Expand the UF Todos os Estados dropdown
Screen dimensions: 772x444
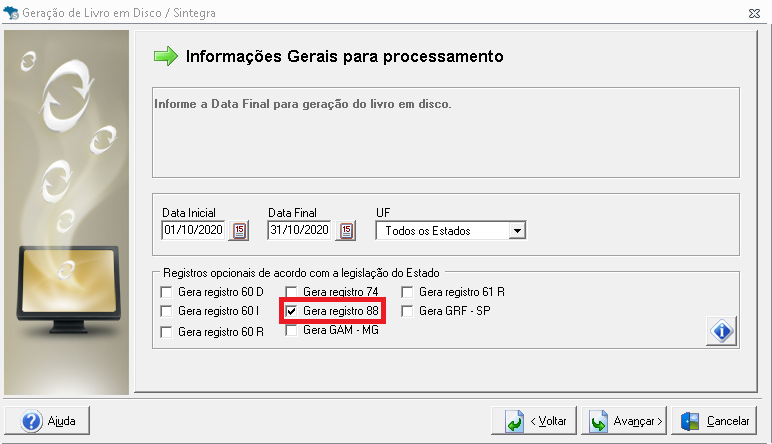[517, 230]
